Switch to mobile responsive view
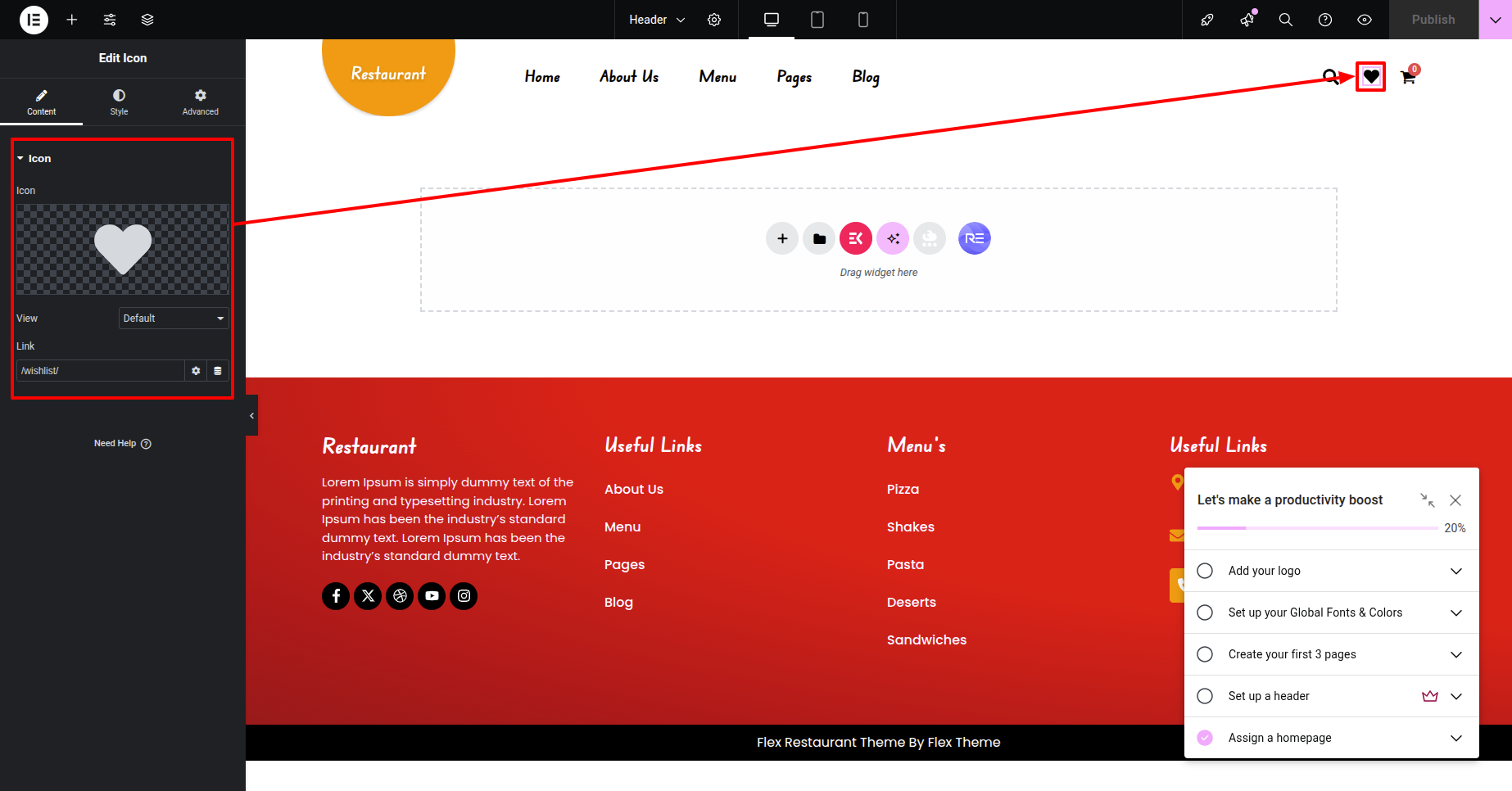The height and width of the screenshot is (791, 1512). 862,20
